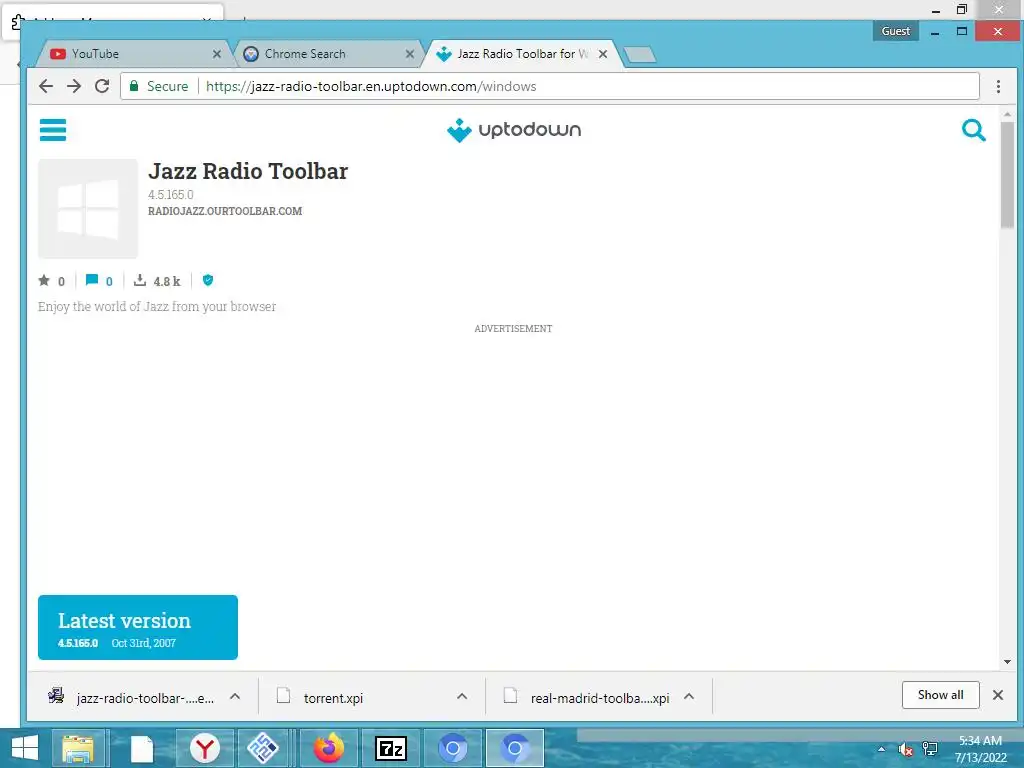The image size is (1024, 768).
Task: Open File Explorer from the taskbar
Action: pos(78,748)
